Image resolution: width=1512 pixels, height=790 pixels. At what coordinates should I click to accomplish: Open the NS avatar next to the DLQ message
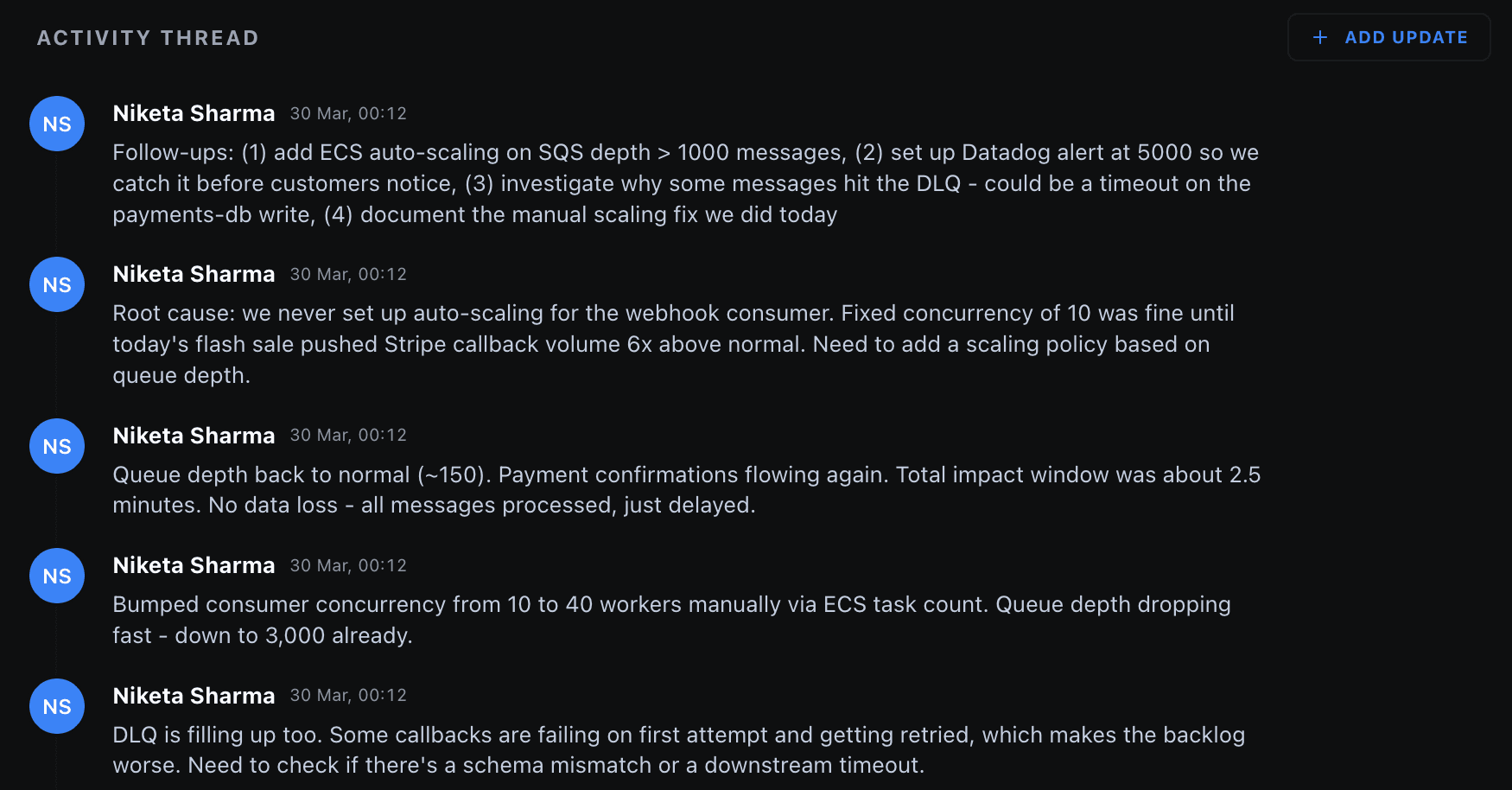coord(56,706)
